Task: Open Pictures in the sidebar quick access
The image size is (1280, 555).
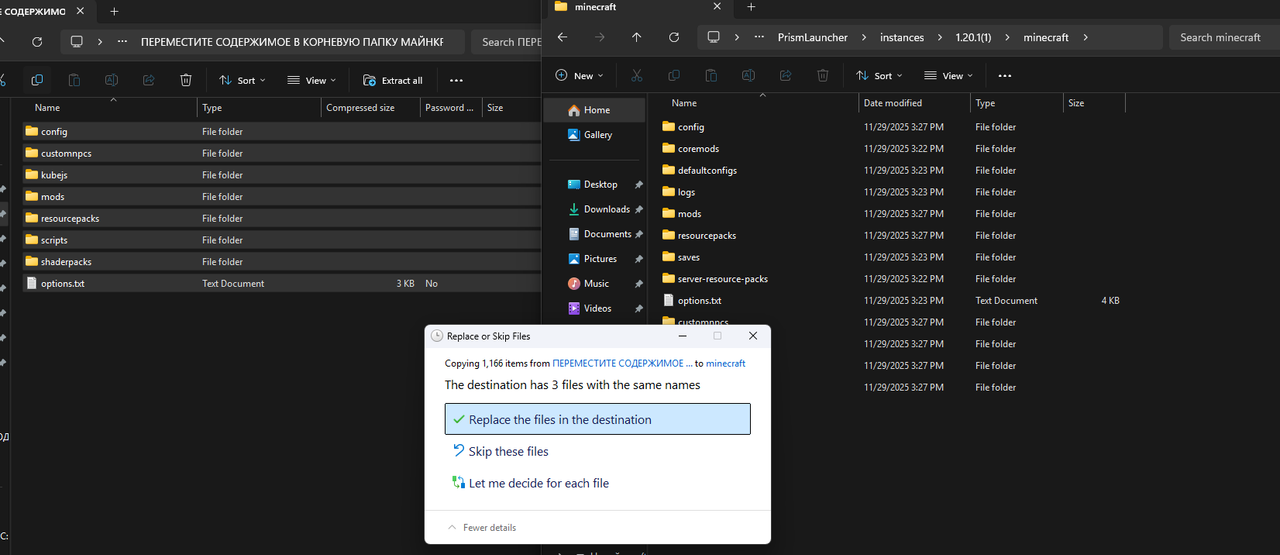Action: [596, 259]
